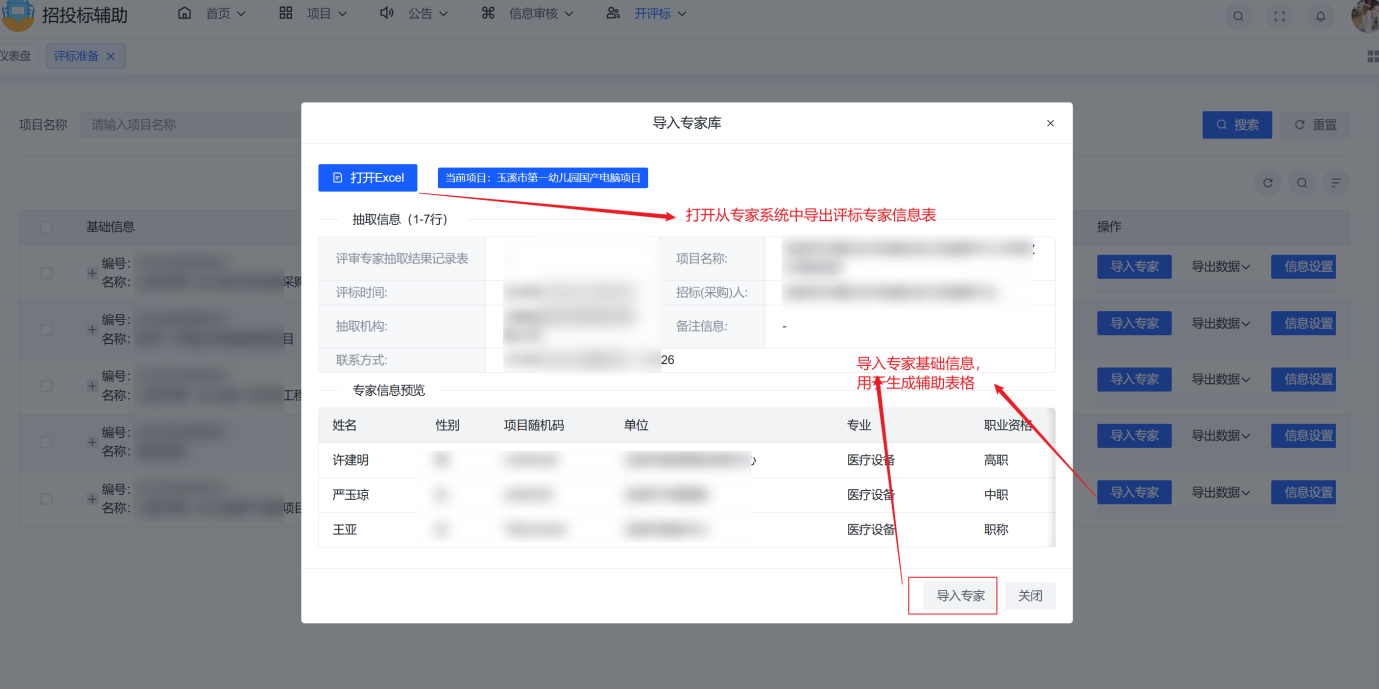Open the global search magnifier icon
This screenshot has height=689, width=1379.
(1238, 16)
